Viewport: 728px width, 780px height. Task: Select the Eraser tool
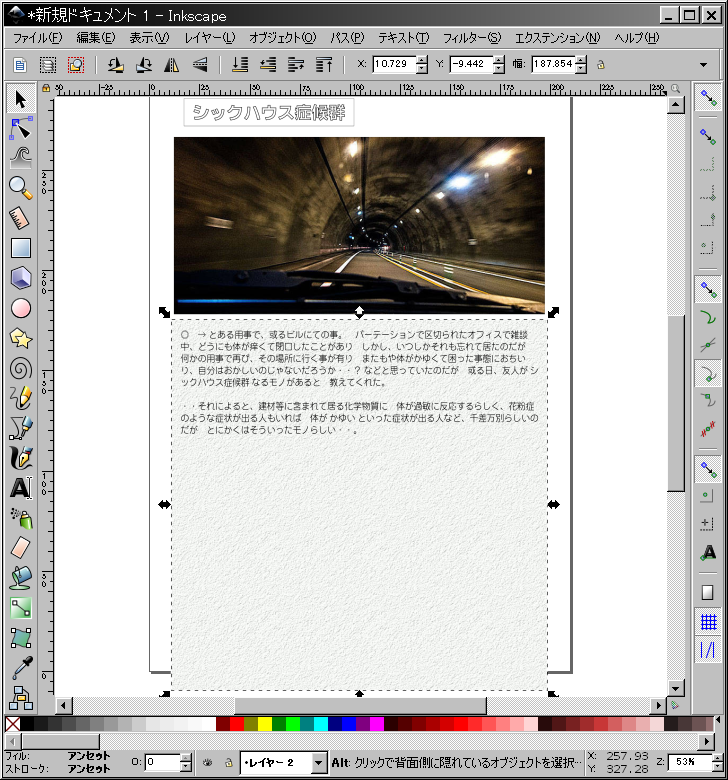(20, 548)
